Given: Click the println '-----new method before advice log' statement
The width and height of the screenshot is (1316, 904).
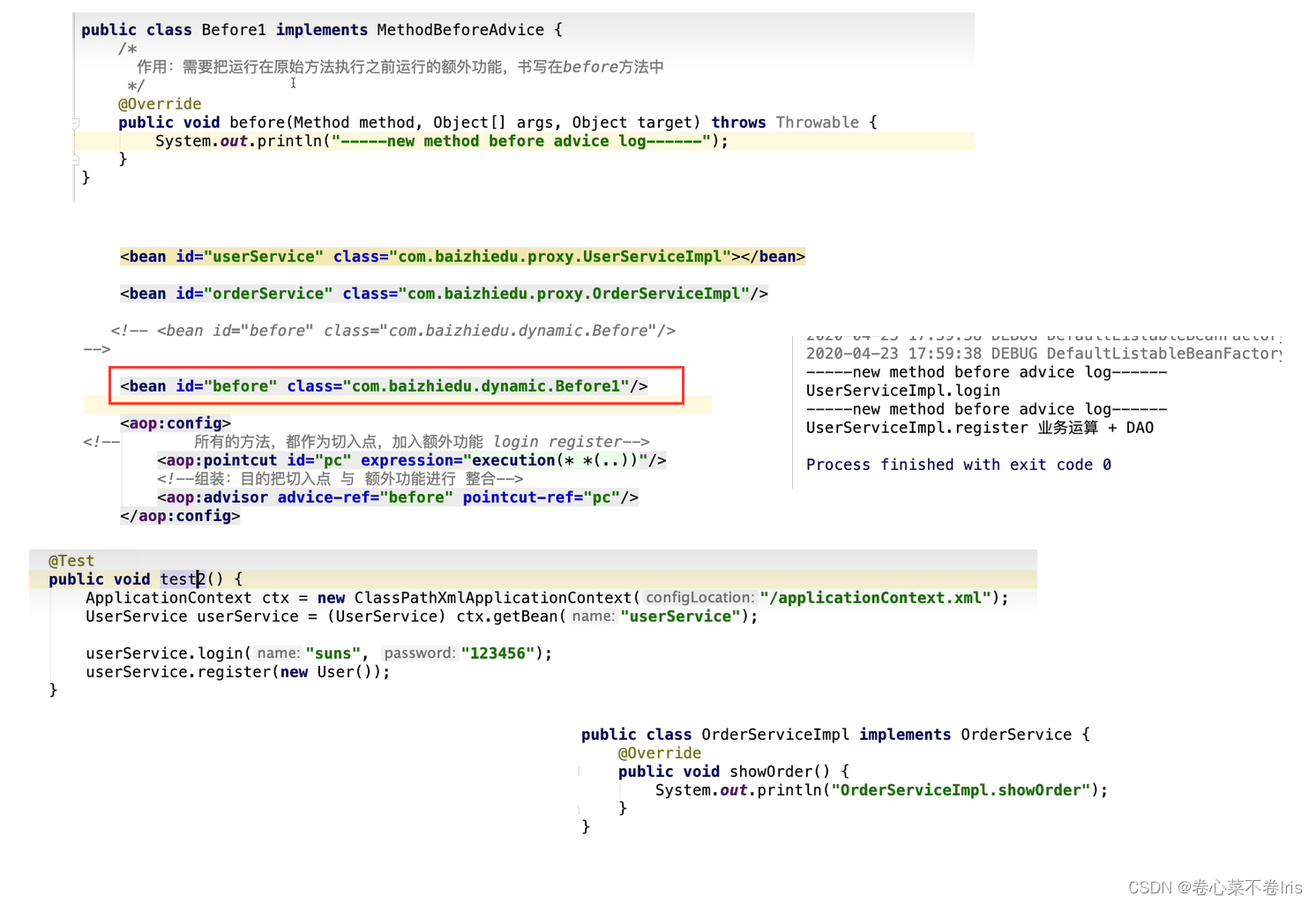Looking at the screenshot, I should [442, 141].
